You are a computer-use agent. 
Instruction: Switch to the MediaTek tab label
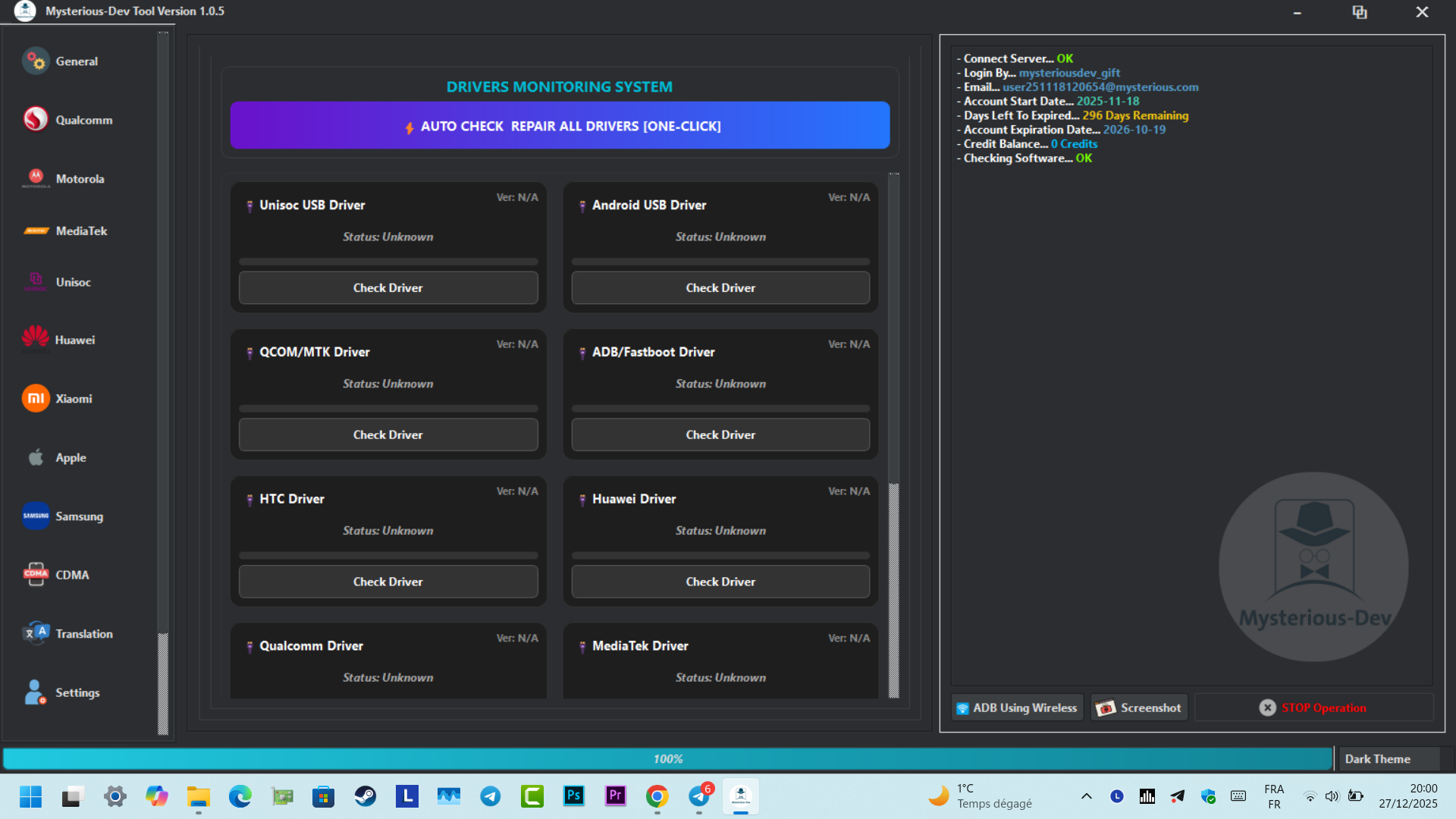(82, 231)
